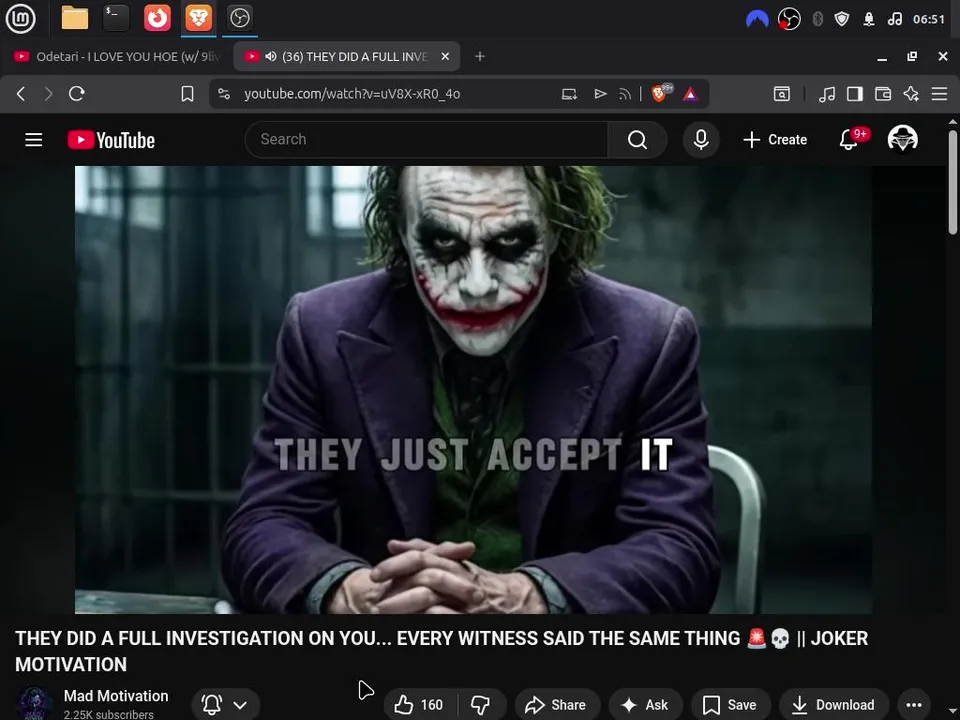960x720 pixels.
Task: Reload the current page
Action: 77,94
